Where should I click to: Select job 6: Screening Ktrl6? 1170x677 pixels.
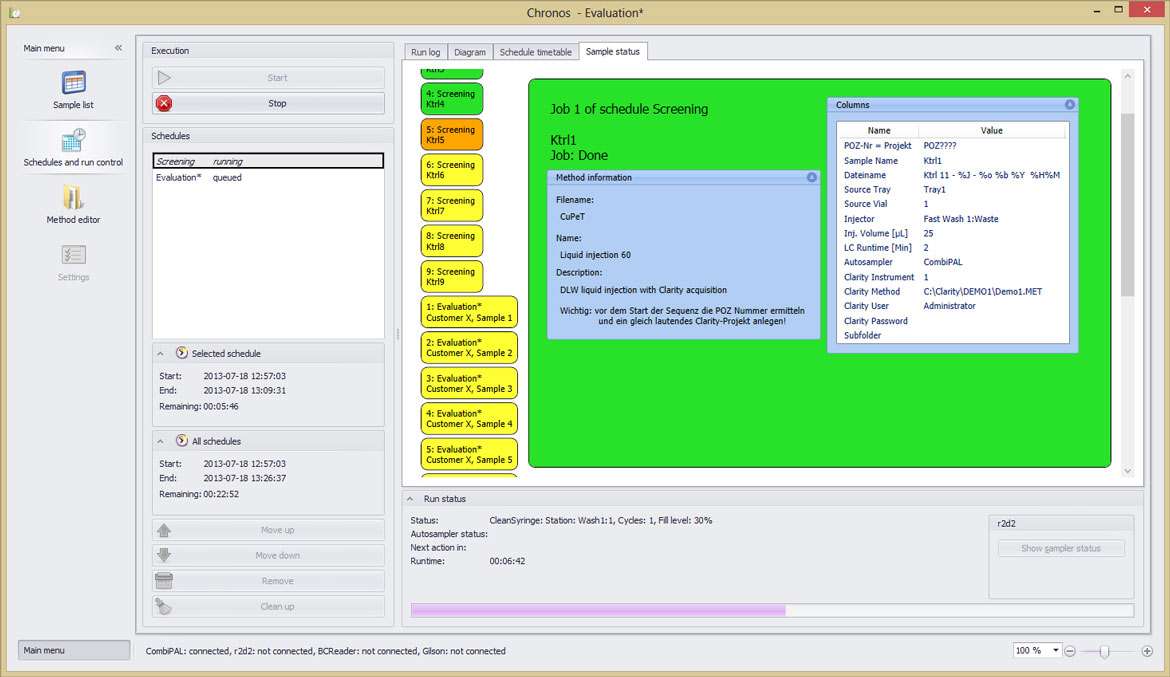tap(451, 169)
